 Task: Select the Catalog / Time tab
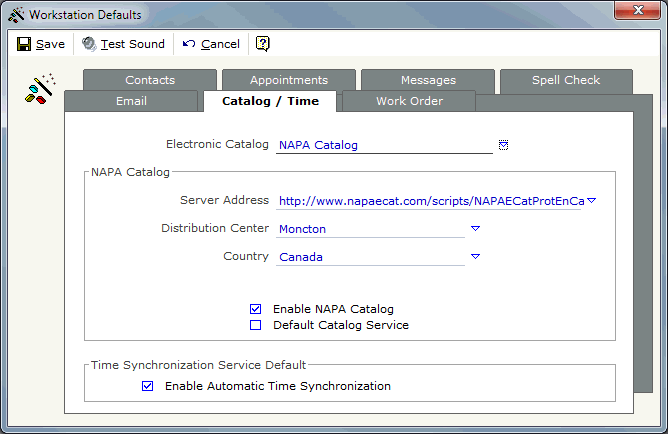point(270,101)
